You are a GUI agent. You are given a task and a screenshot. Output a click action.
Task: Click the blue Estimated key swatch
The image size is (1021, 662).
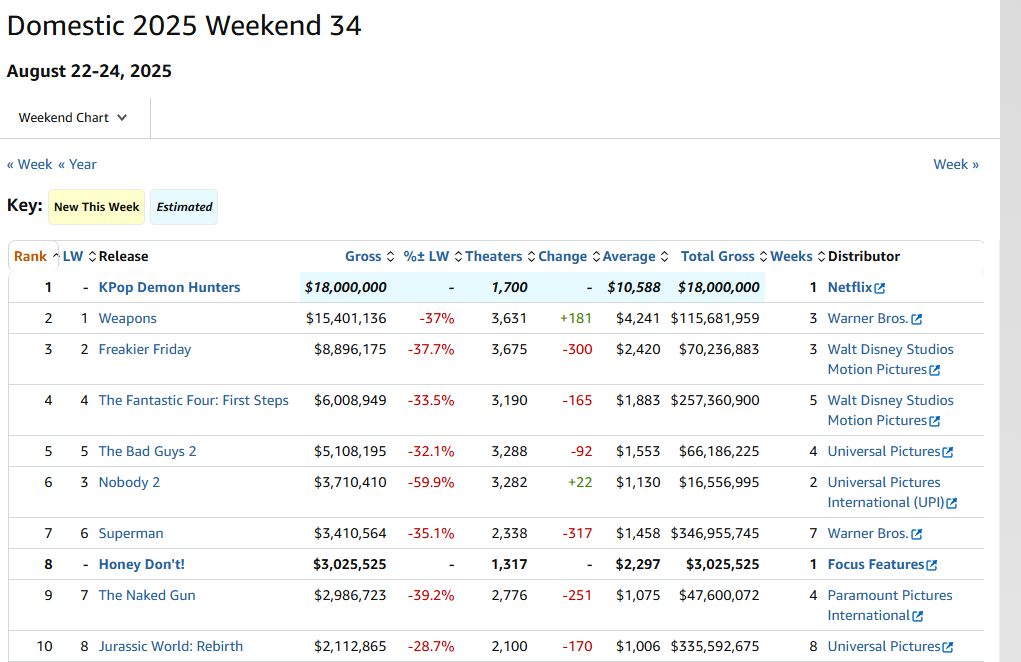click(x=184, y=207)
